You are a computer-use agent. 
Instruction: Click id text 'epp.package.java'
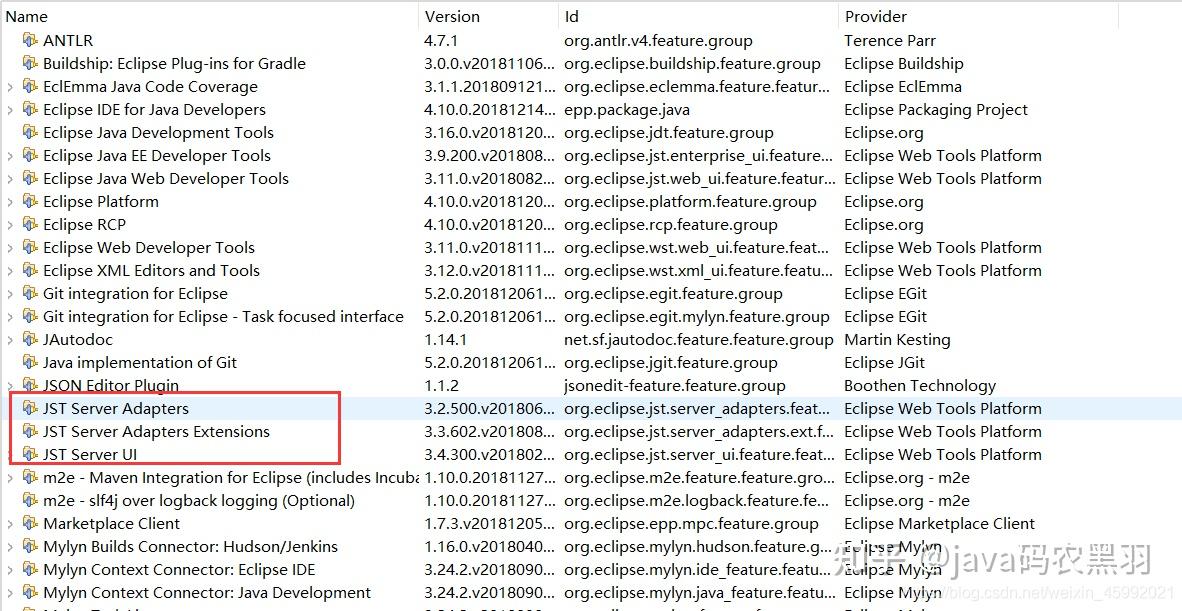626,110
